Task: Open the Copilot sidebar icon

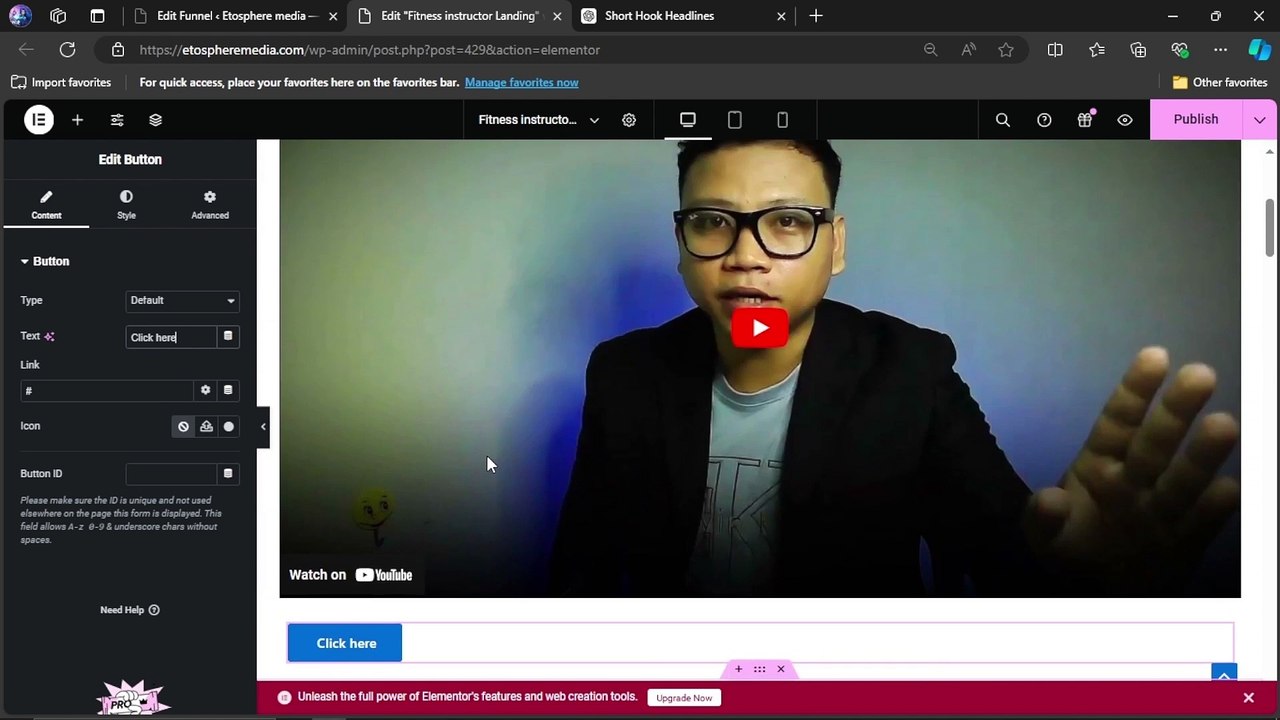Action: (1259, 50)
